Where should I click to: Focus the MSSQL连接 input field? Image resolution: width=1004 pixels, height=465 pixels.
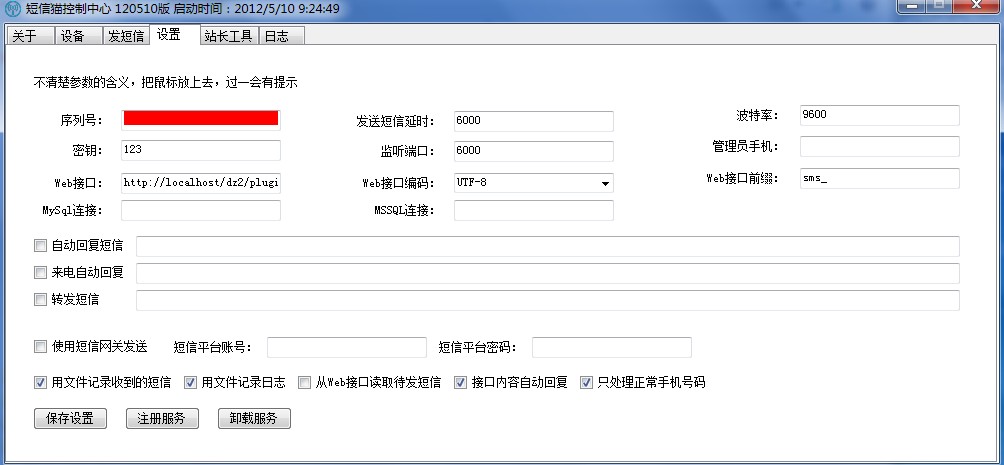point(533,210)
